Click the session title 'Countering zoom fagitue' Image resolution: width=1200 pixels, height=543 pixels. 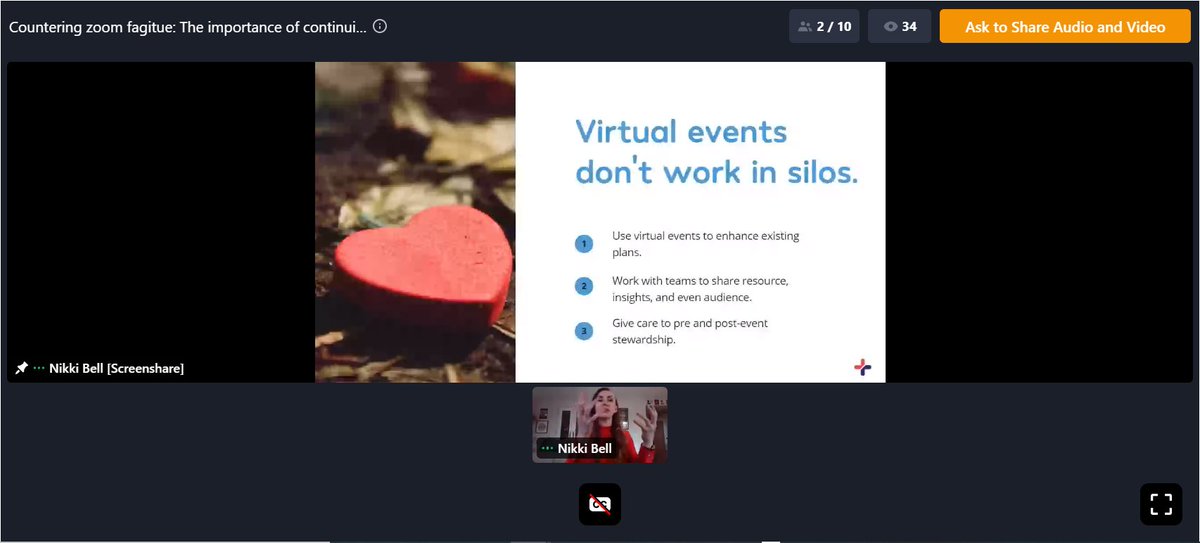[188, 27]
